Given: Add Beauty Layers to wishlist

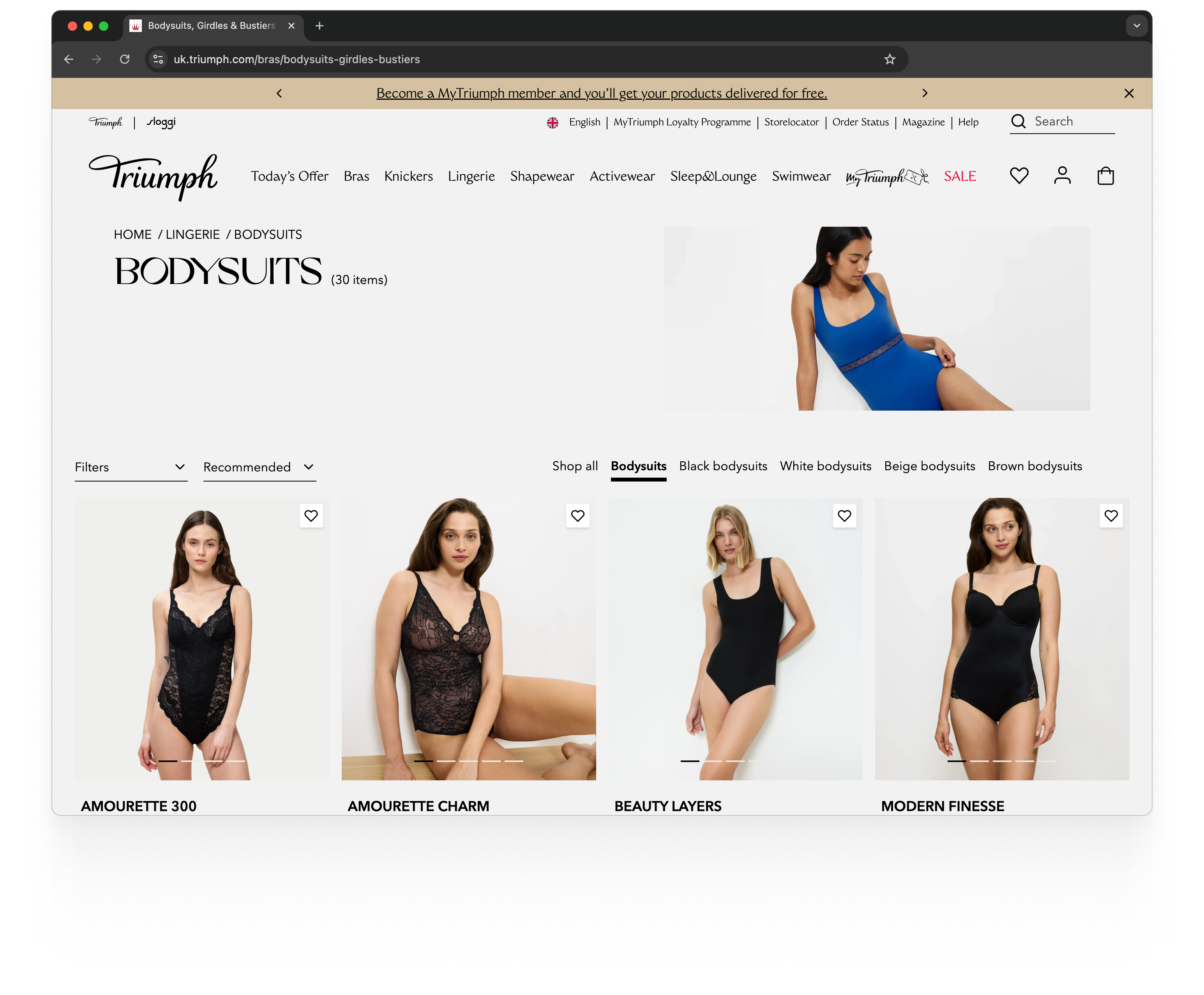Looking at the screenshot, I should click(x=844, y=516).
